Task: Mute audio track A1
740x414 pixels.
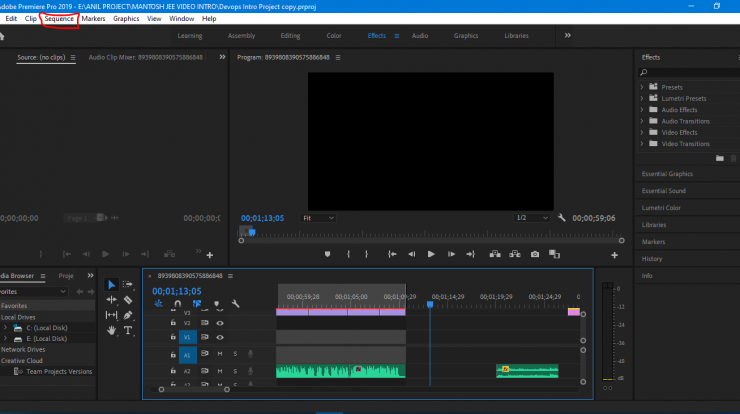Action: [x=220, y=354]
